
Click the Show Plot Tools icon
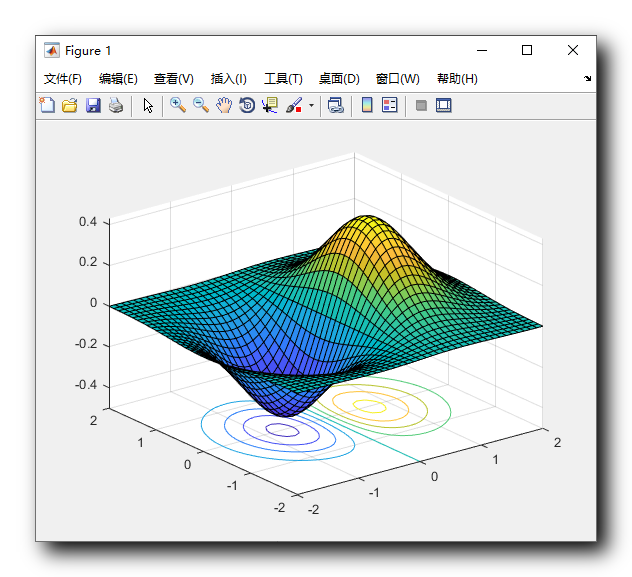click(444, 105)
